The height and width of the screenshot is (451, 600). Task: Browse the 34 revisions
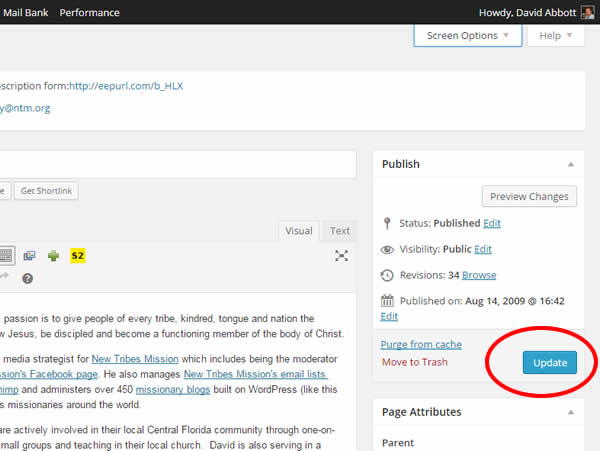tap(479, 275)
